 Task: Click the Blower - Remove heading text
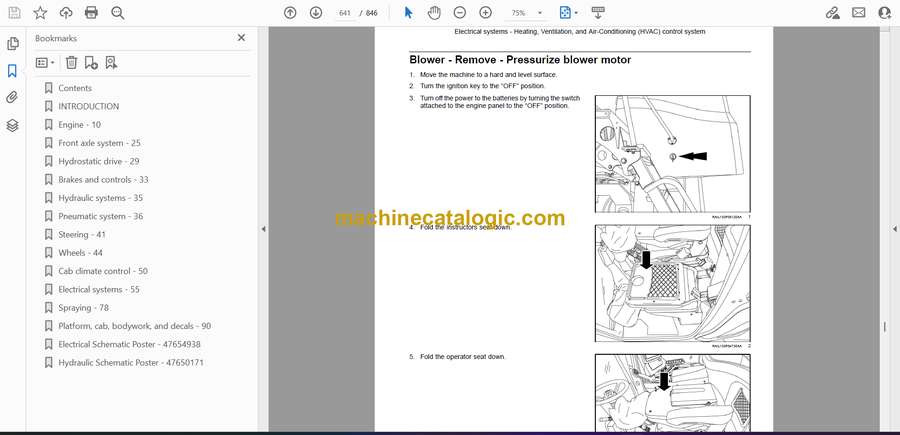520,60
